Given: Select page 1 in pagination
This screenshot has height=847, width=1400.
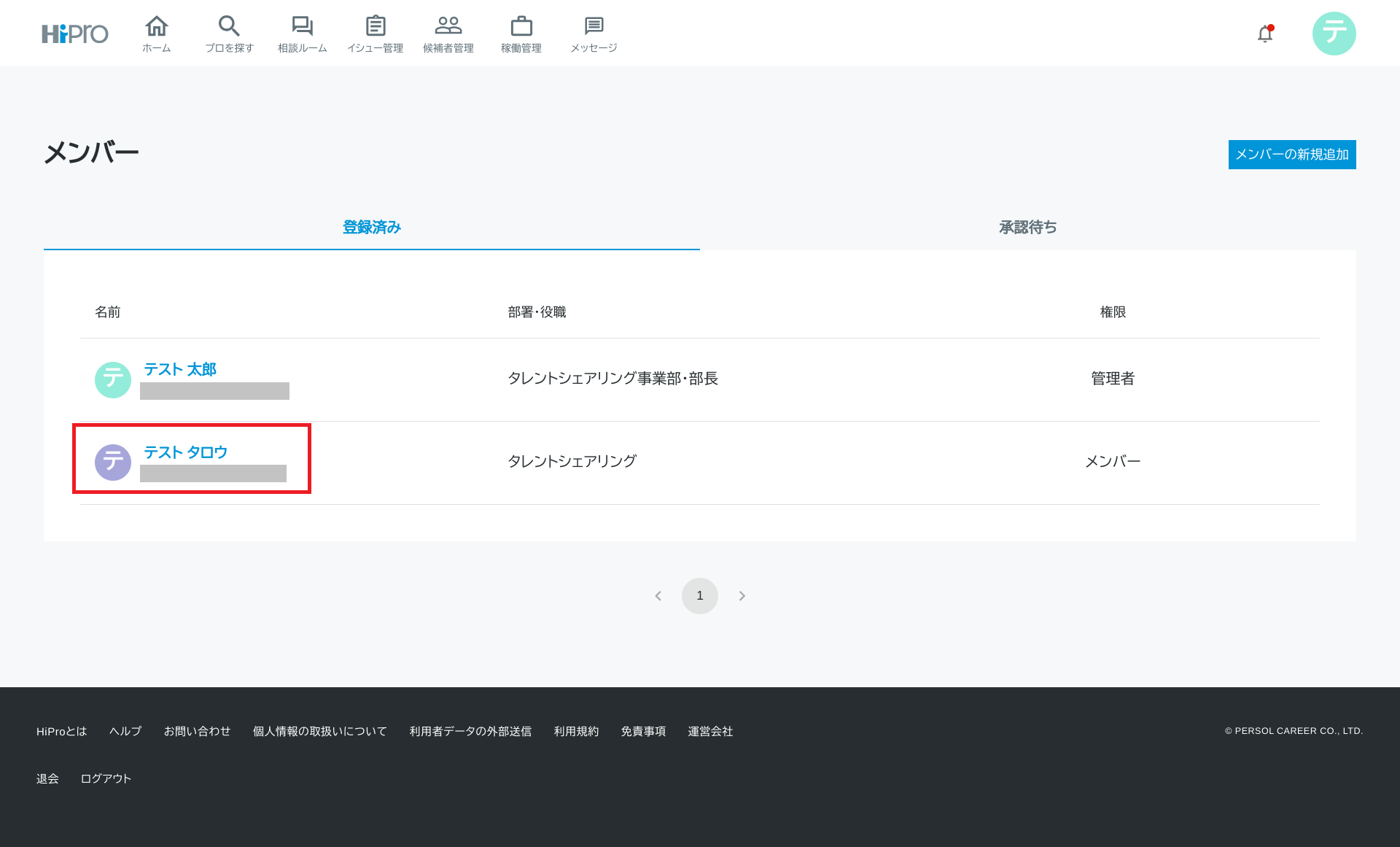Looking at the screenshot, I should (x=700, y=596).
